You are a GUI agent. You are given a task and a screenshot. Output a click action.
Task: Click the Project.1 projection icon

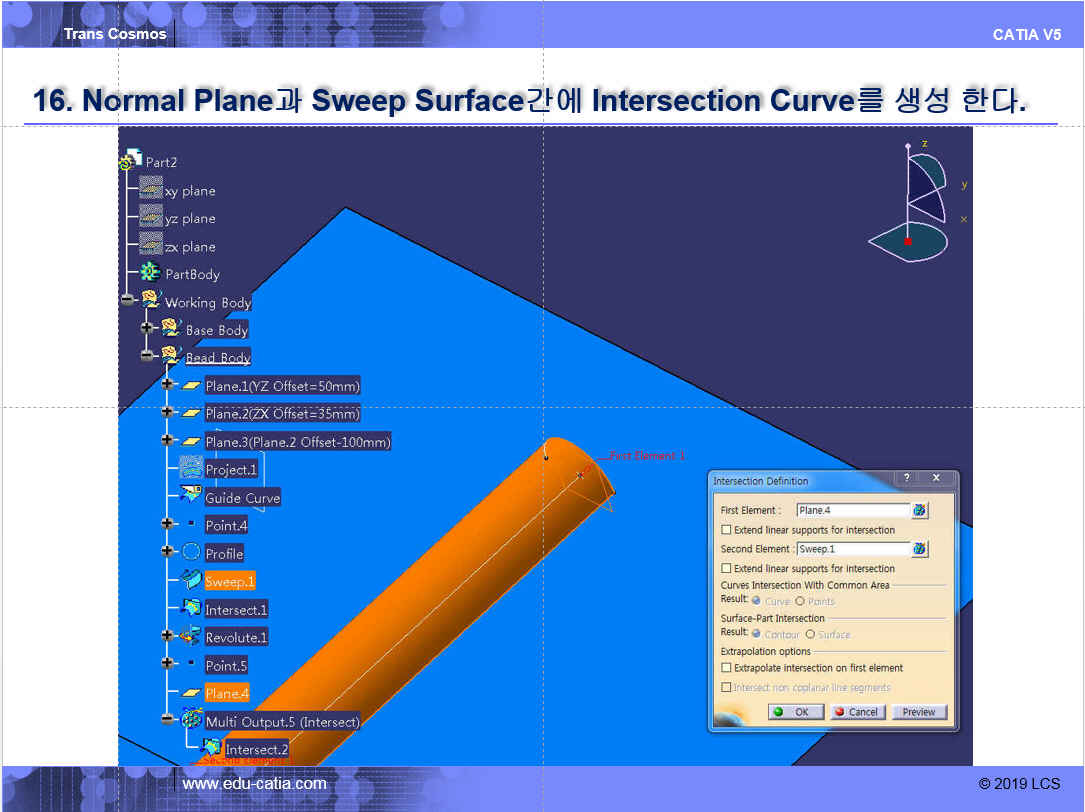191,469
